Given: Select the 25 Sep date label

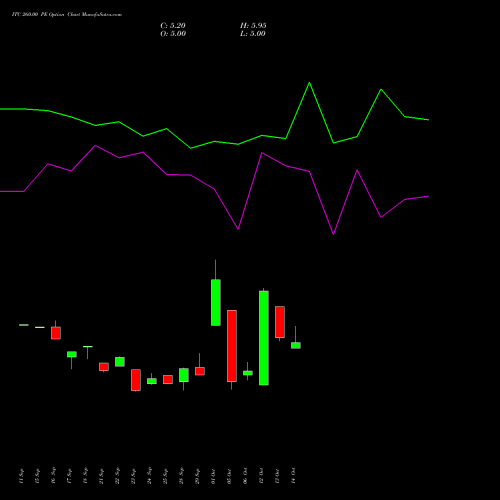Looking at the screenshot, I should 166,476.
